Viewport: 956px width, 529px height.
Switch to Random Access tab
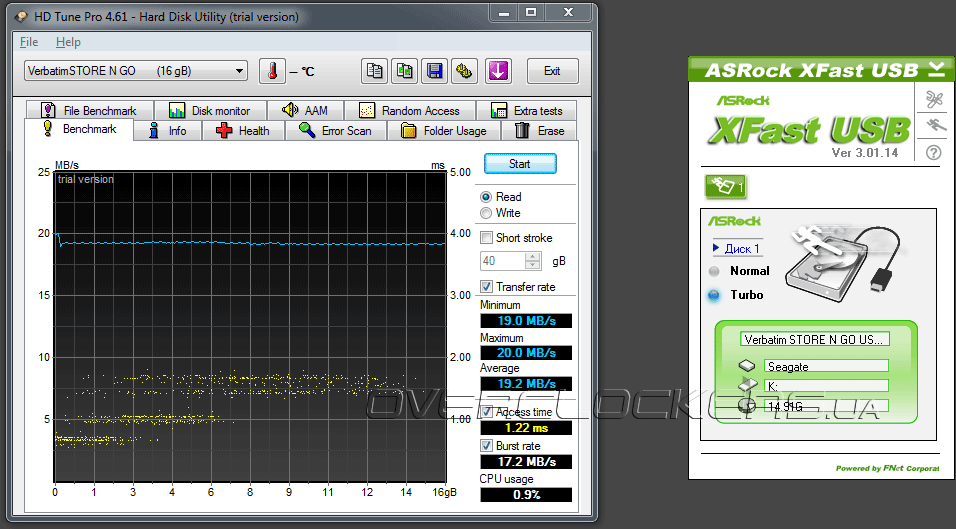tap(410, 110)
